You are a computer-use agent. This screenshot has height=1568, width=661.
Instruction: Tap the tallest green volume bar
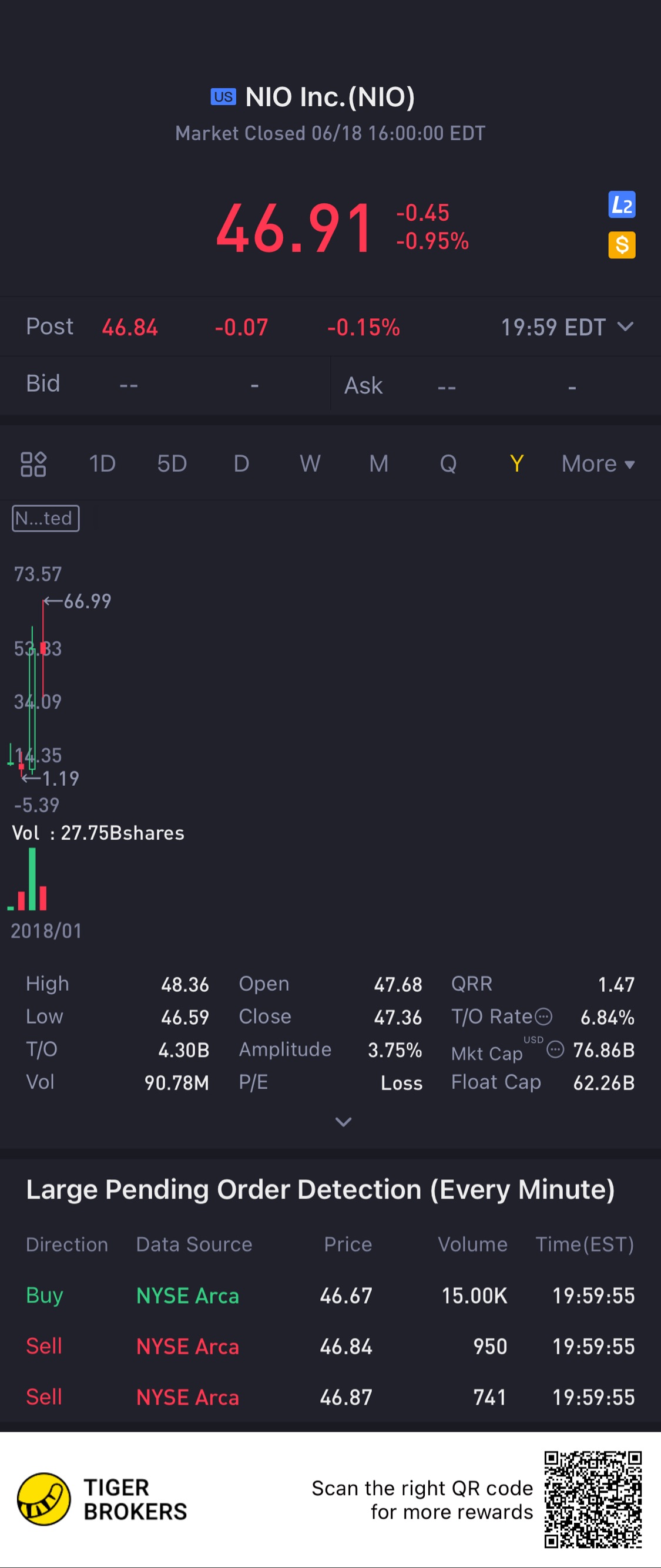pos(32,879)
